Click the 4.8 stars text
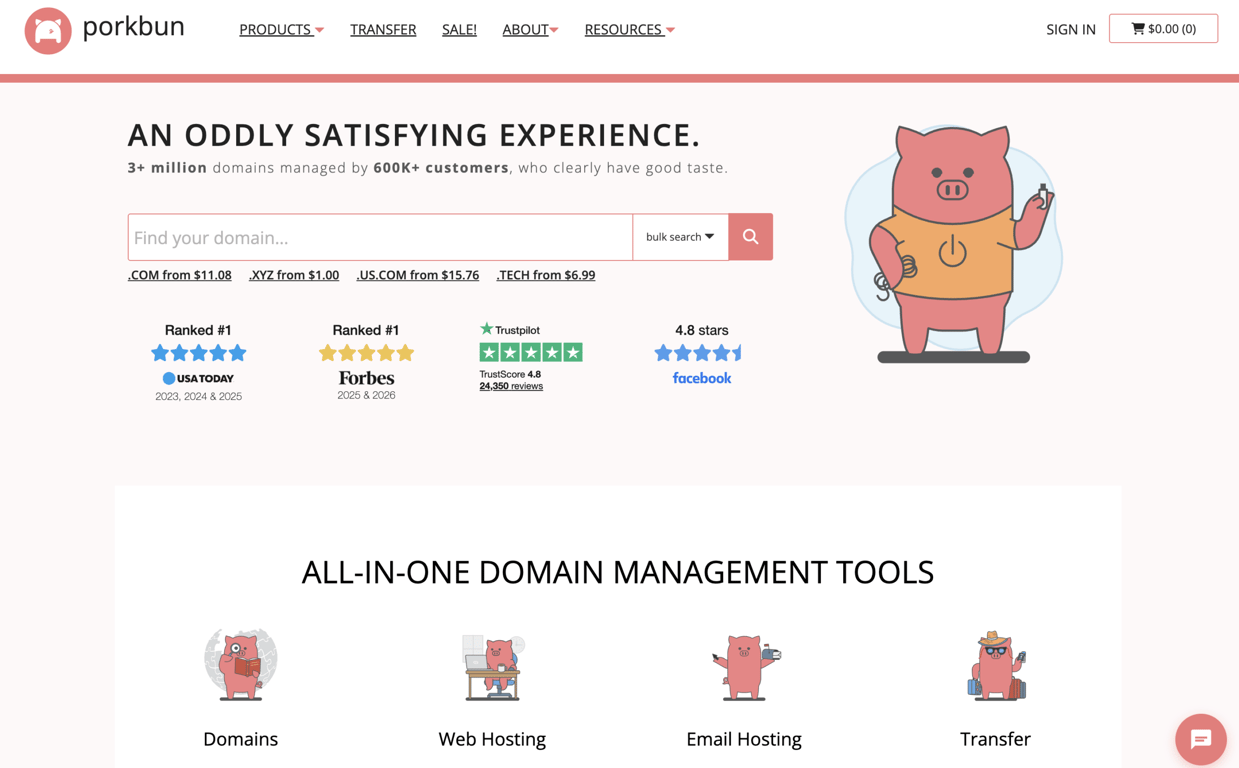Image resolution: width=1239 pixels, height=768 pixels. coord(702,330)
